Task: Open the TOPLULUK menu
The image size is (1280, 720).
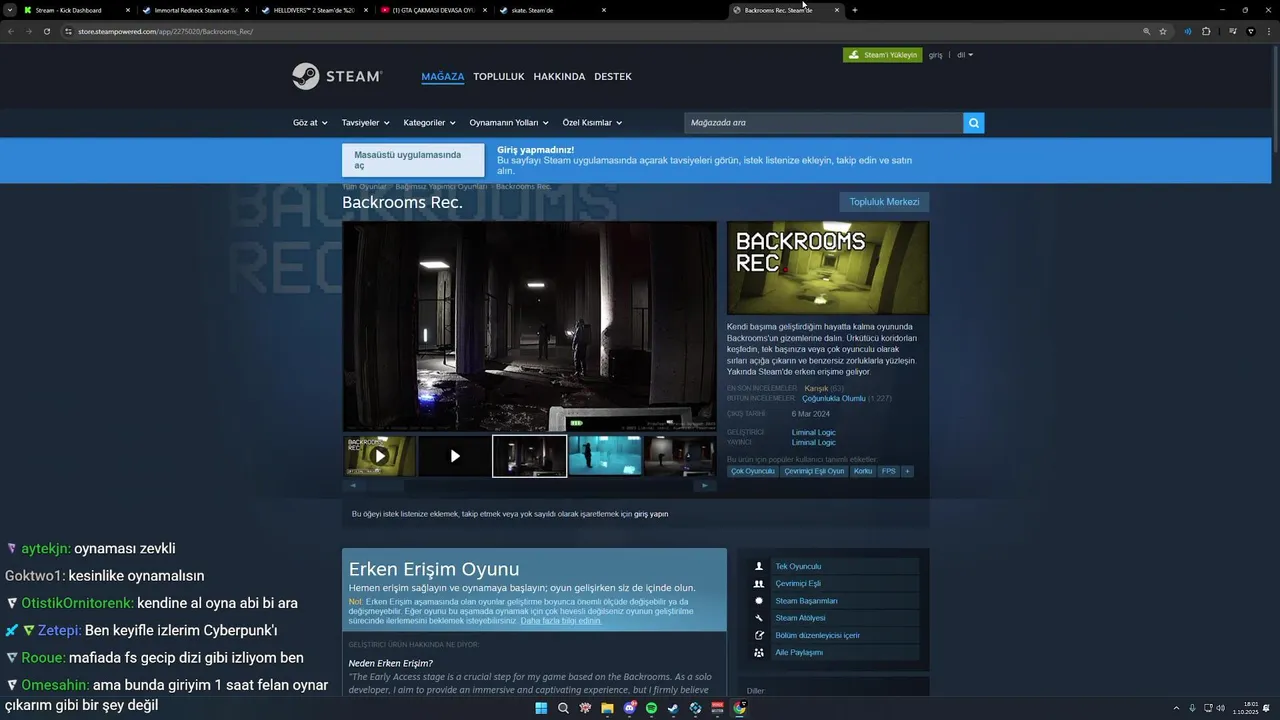Action: pos(499,77)
